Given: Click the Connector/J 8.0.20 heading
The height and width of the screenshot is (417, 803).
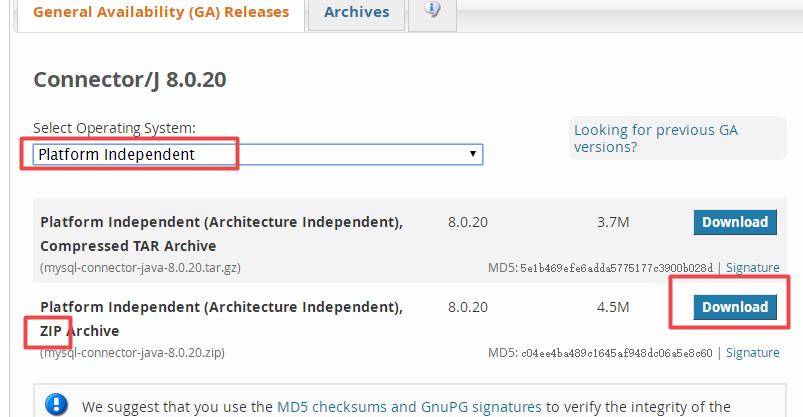Looking at the screenshot, I should pyautogui.click(x=129, y=80).
